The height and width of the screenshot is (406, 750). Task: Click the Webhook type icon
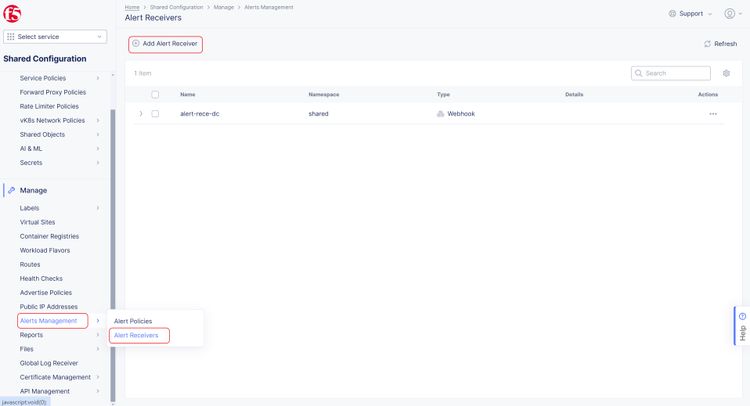tap(441, 114)
